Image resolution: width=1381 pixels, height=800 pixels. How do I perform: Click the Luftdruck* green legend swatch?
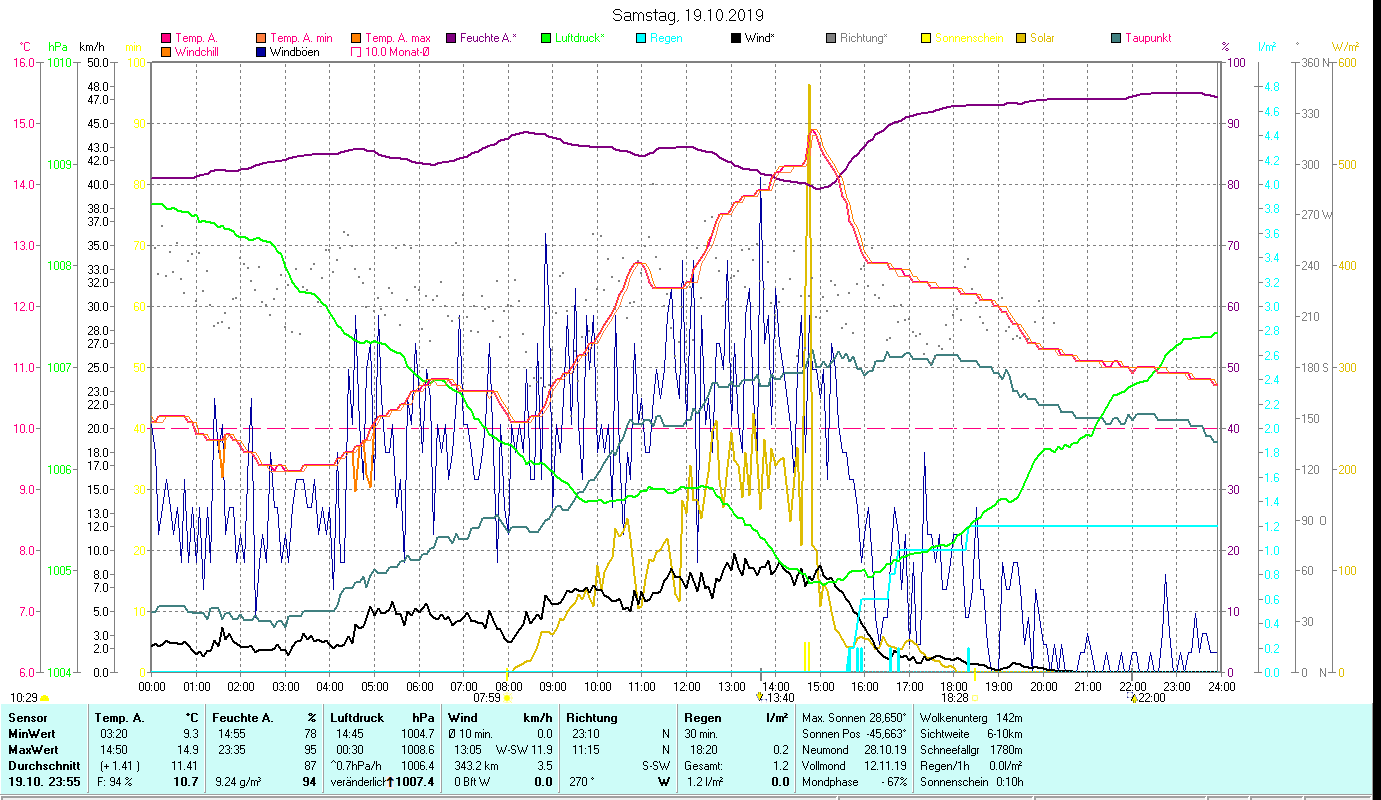[545, 39]
